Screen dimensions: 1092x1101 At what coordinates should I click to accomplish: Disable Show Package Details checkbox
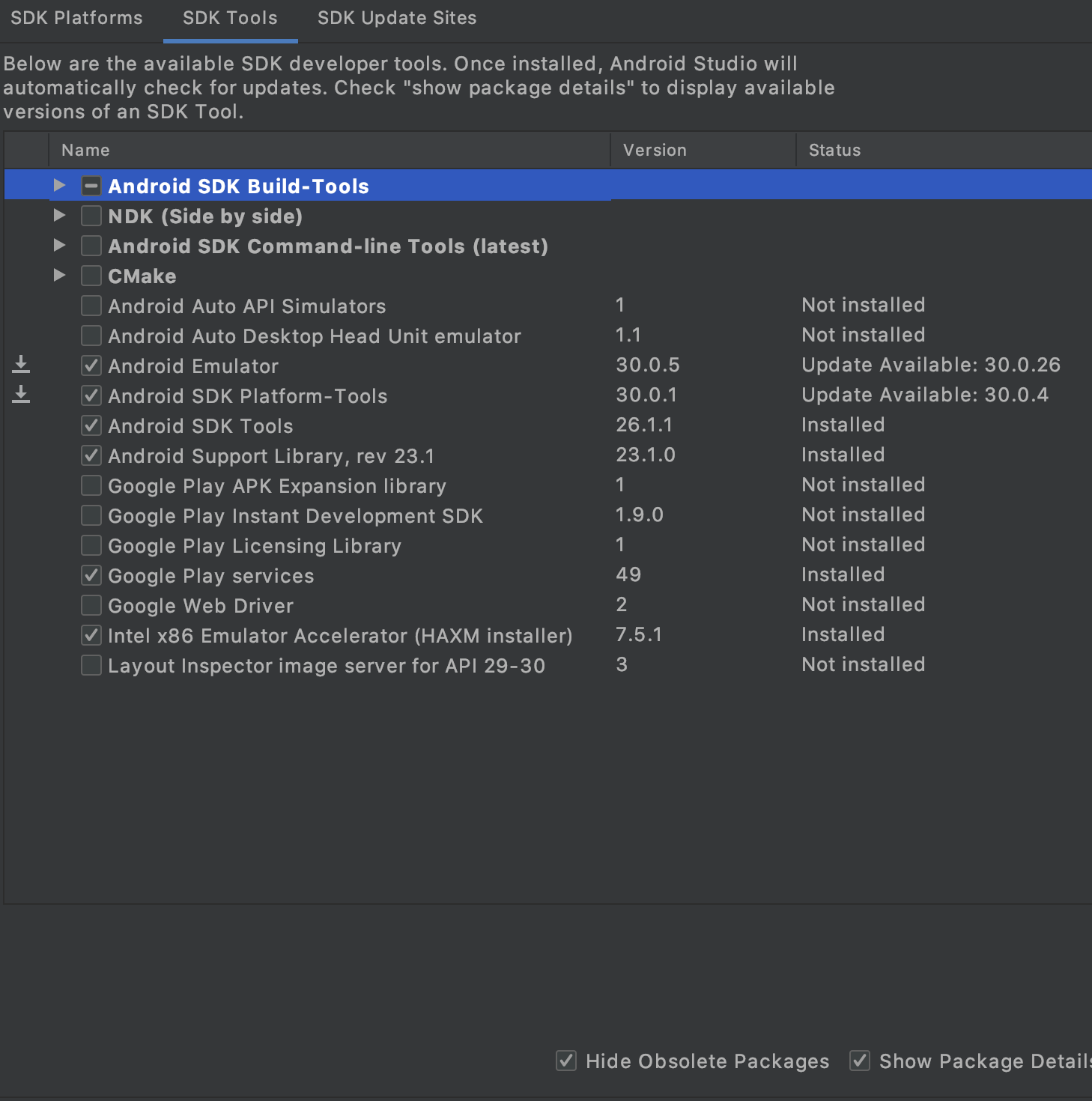tap(860, 1061)
